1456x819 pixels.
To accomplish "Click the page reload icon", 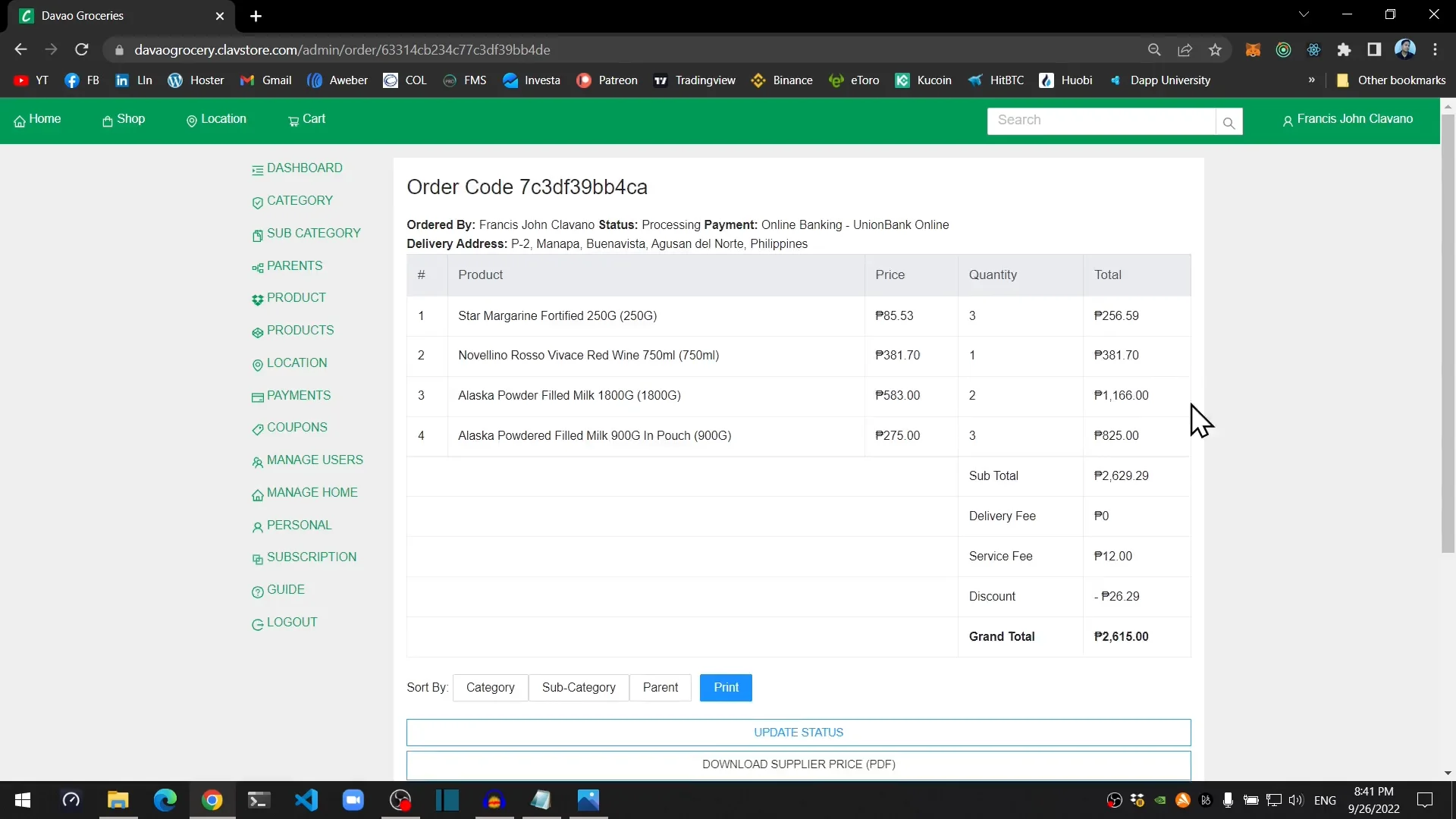I will point(82,50).
